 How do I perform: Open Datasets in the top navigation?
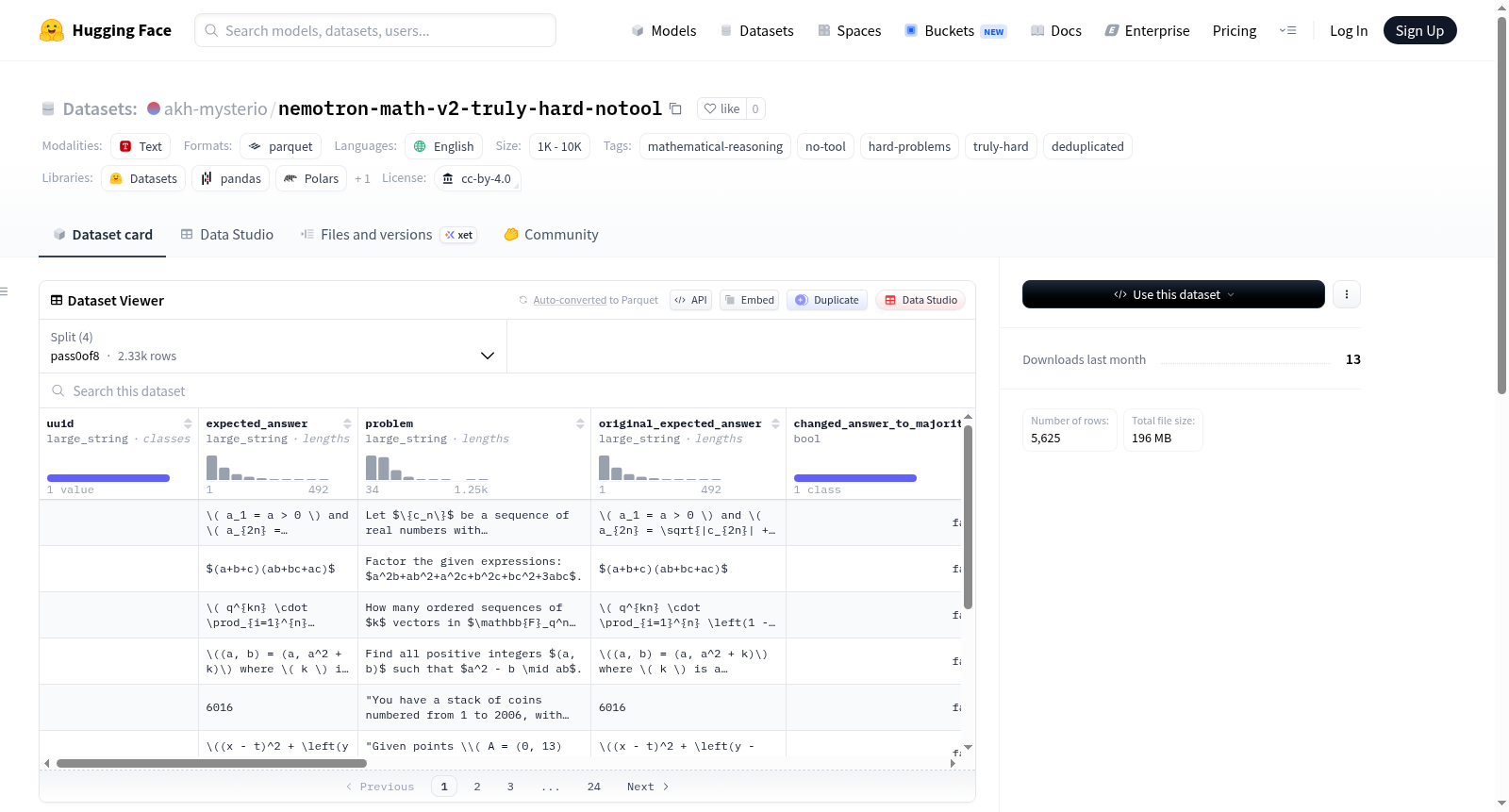(756, 30)
